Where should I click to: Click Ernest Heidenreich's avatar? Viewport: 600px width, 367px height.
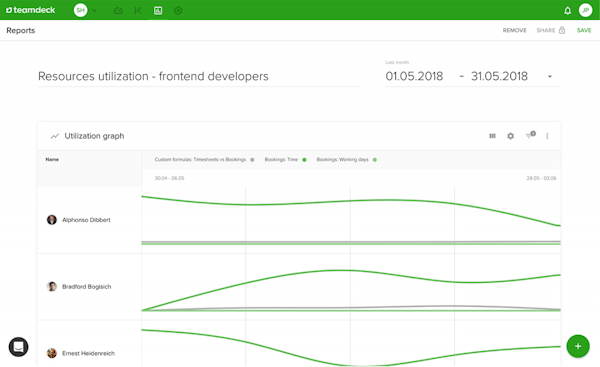pos(52,353)
